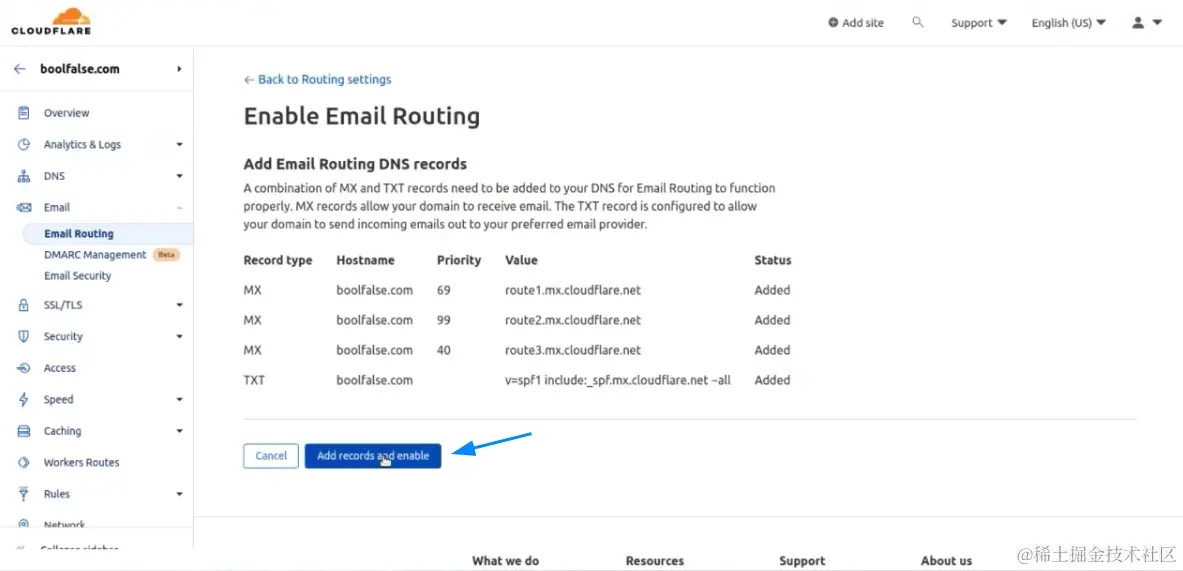
Task: Click the Email envelope icon
Action: point(23,207)
